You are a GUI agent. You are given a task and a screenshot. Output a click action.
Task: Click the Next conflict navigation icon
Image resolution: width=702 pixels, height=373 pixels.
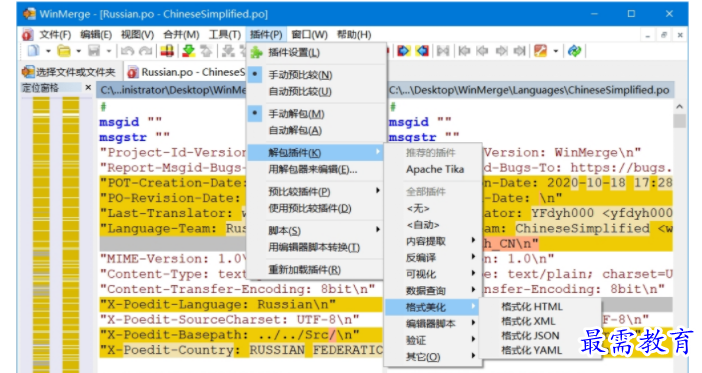(x=501, y=51)
